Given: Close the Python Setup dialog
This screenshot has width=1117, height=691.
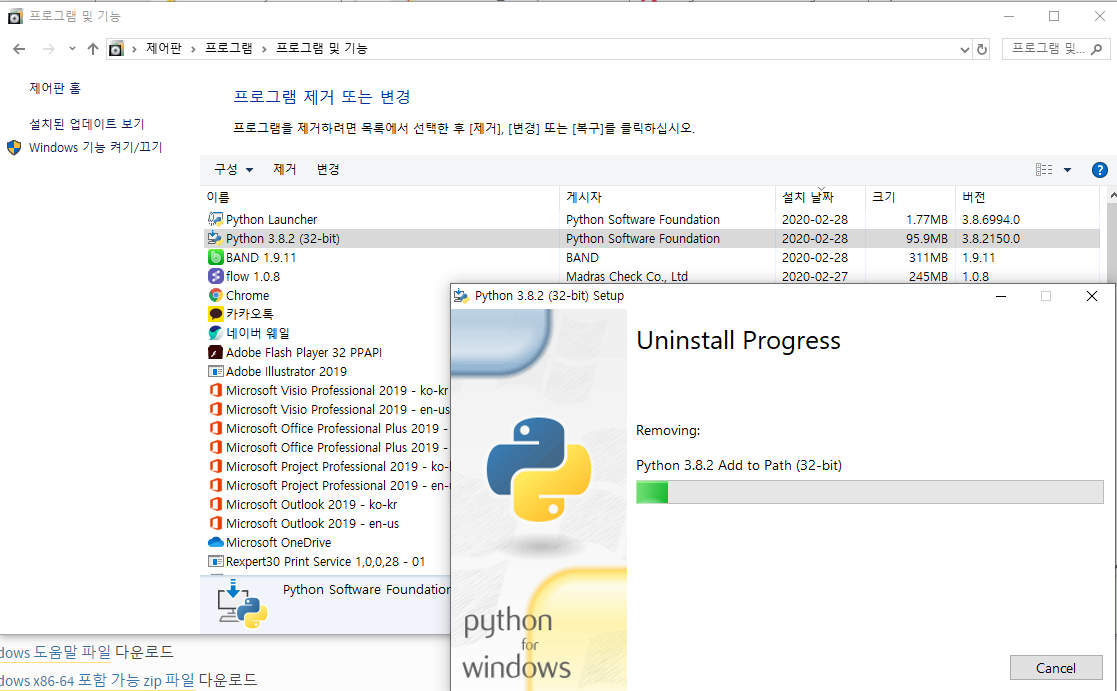Looking at the screenshot, I should [1091, 296].
